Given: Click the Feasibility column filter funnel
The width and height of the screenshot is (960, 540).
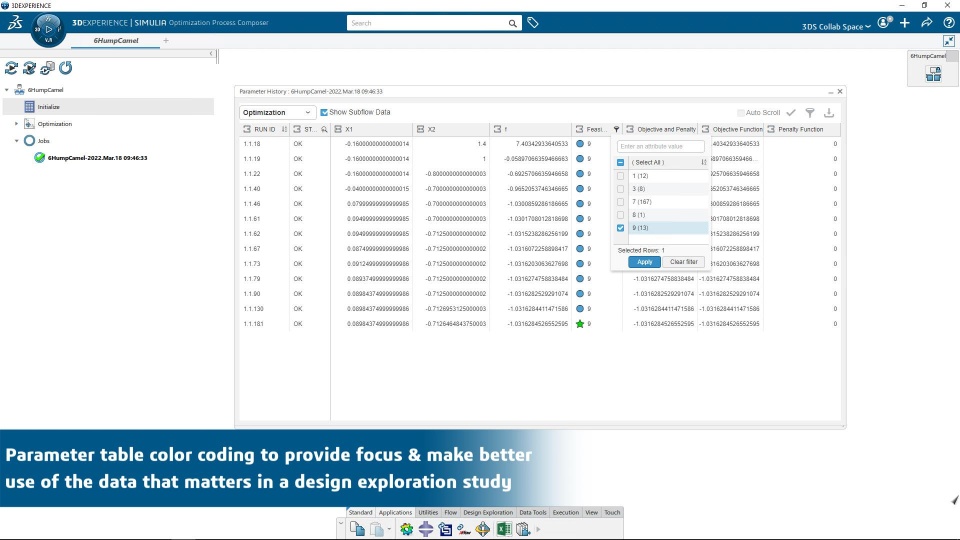Looking at the screenshot, I should 617,129.
